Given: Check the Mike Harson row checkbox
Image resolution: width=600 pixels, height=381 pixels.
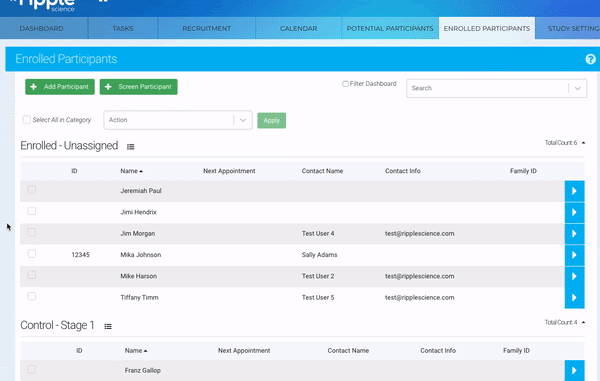Looking at the screenshot, I should 32,275.
